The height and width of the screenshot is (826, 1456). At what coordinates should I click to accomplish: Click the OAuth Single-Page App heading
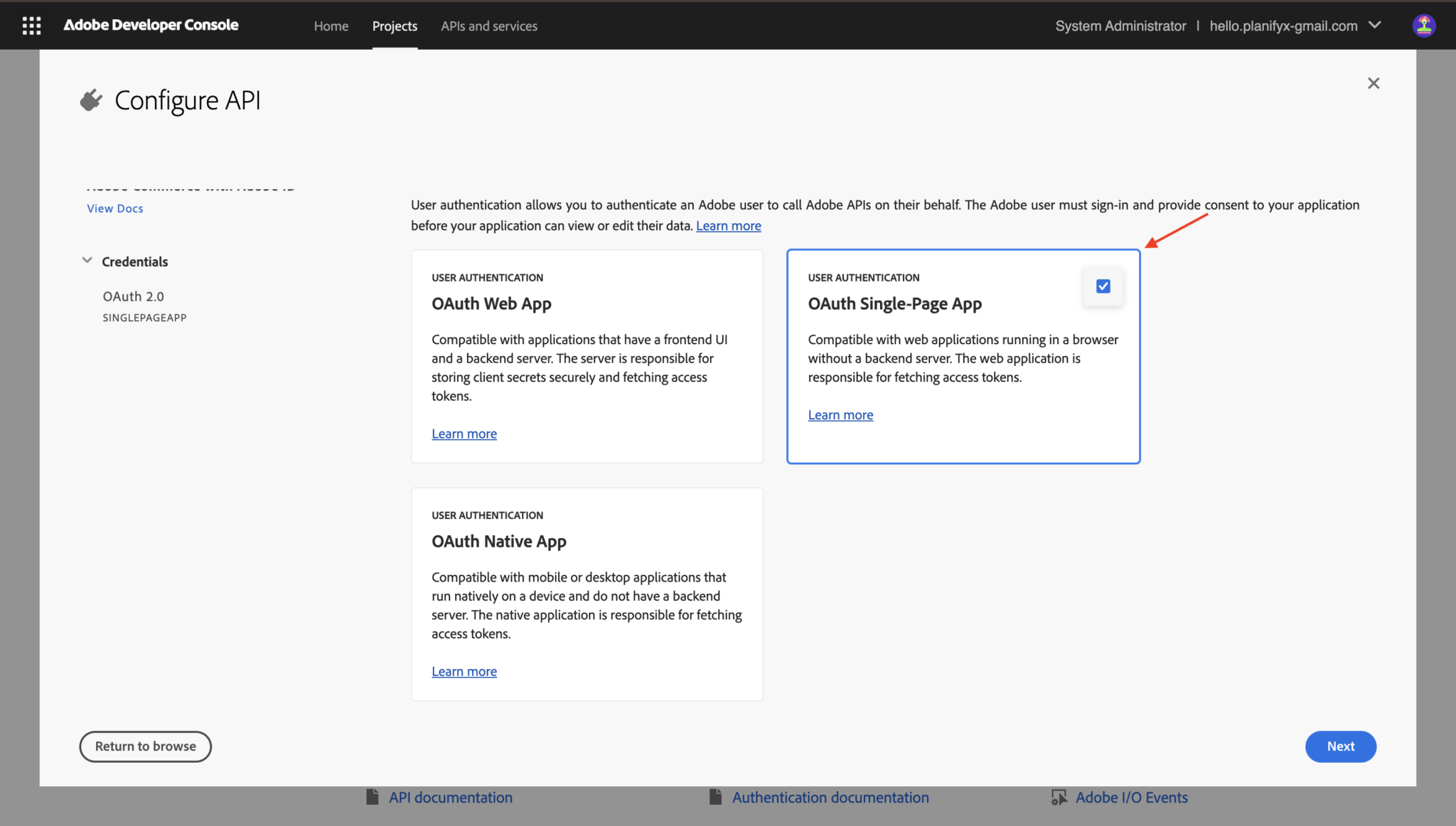pos(894,304)
